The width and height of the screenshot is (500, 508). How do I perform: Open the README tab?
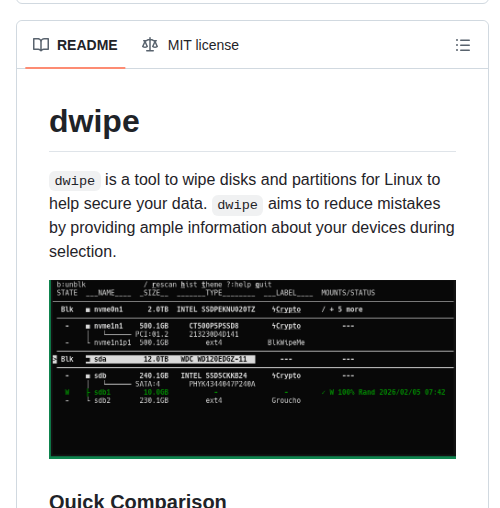click(75, 45)
